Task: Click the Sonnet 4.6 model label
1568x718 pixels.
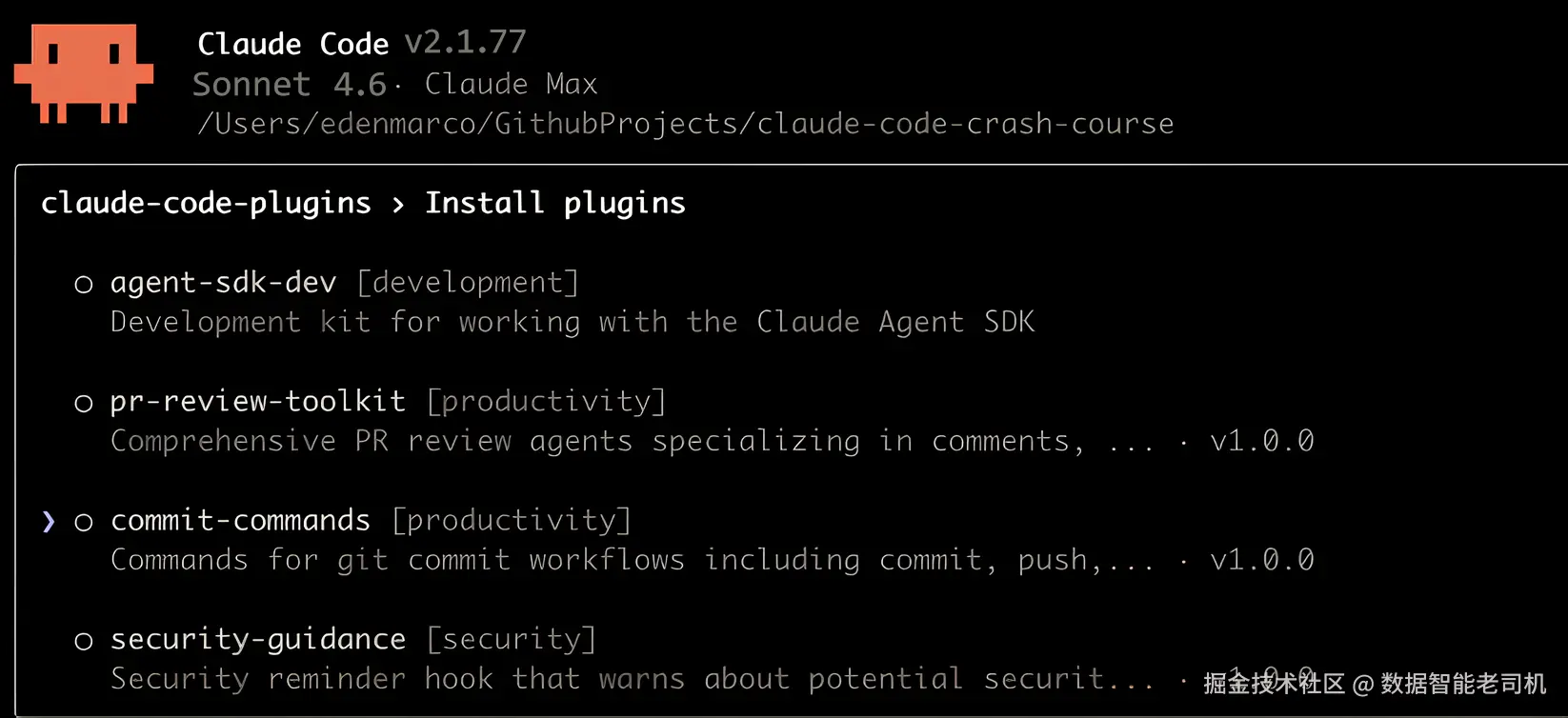Action: (290, 85)
